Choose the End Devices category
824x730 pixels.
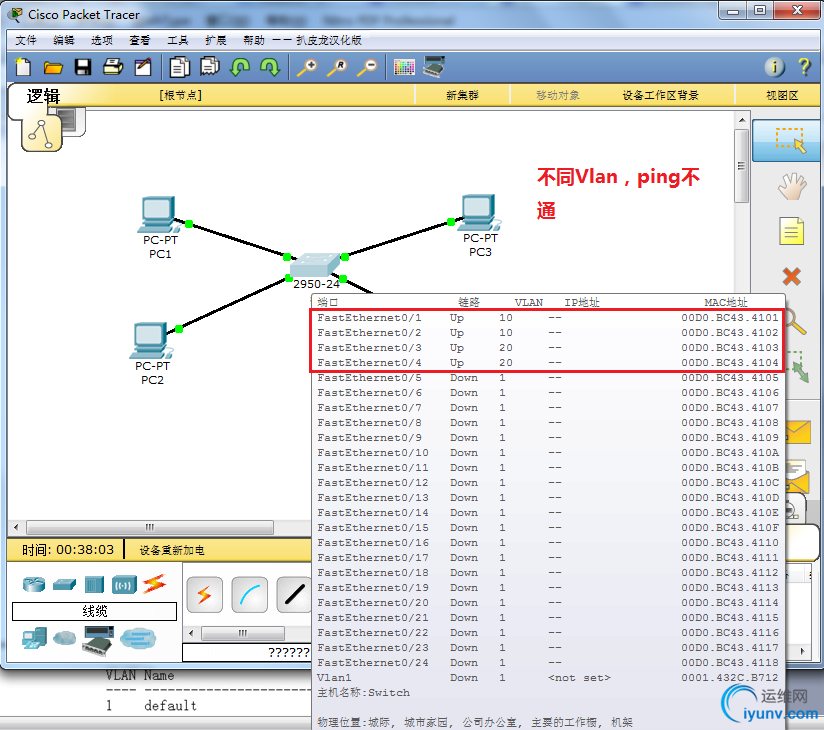(x=34, y=638)
